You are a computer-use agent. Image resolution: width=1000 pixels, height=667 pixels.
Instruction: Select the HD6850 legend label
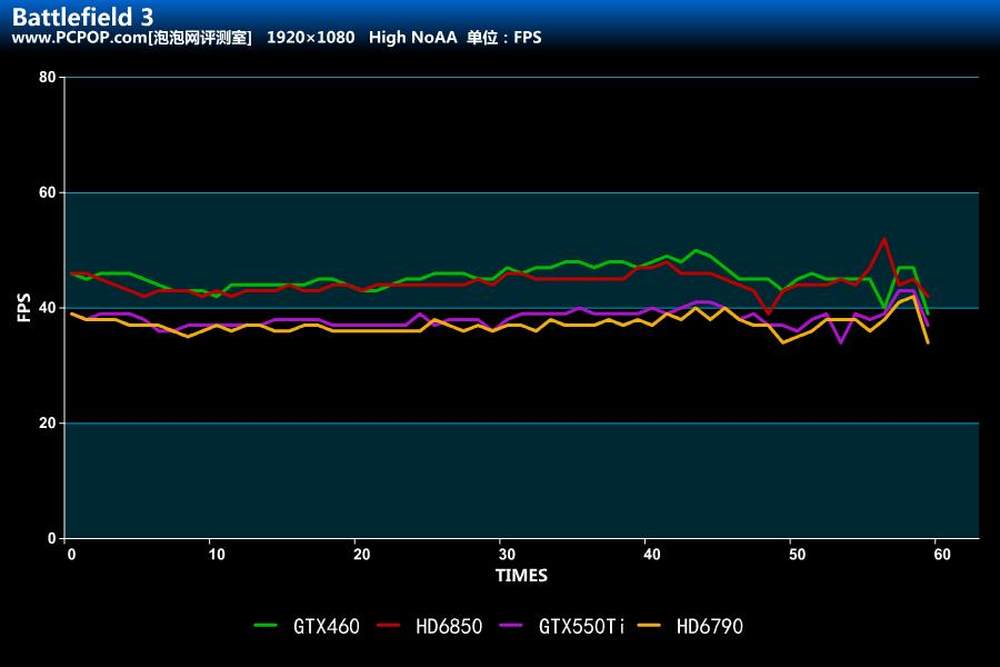[x=448, y=626]
